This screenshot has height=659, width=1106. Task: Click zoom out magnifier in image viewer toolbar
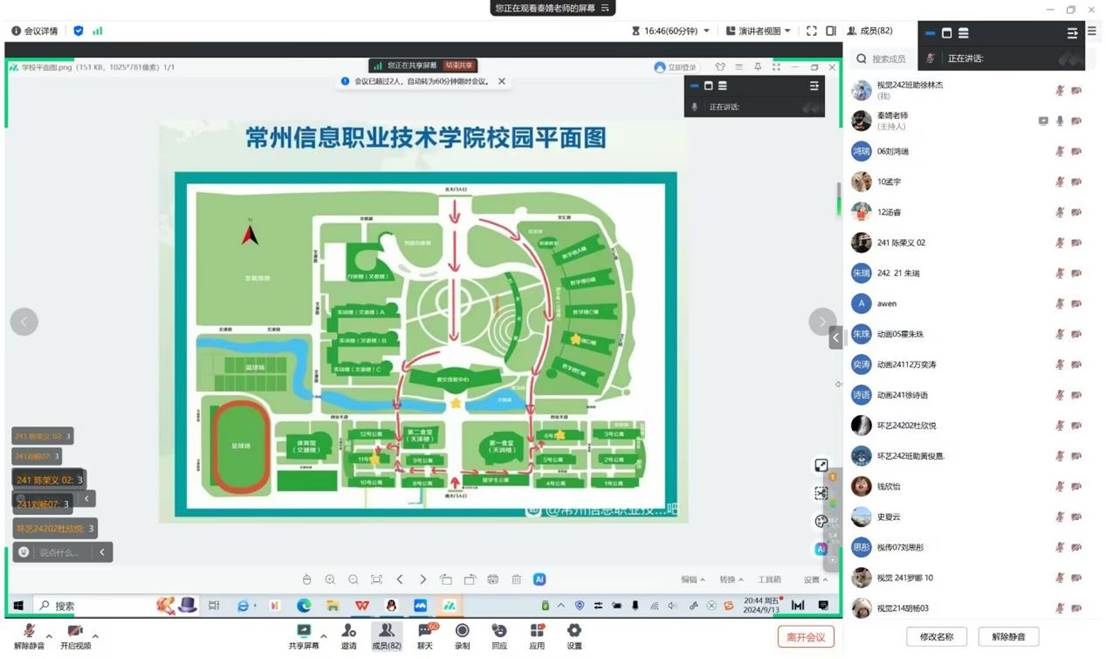point(353,579)
